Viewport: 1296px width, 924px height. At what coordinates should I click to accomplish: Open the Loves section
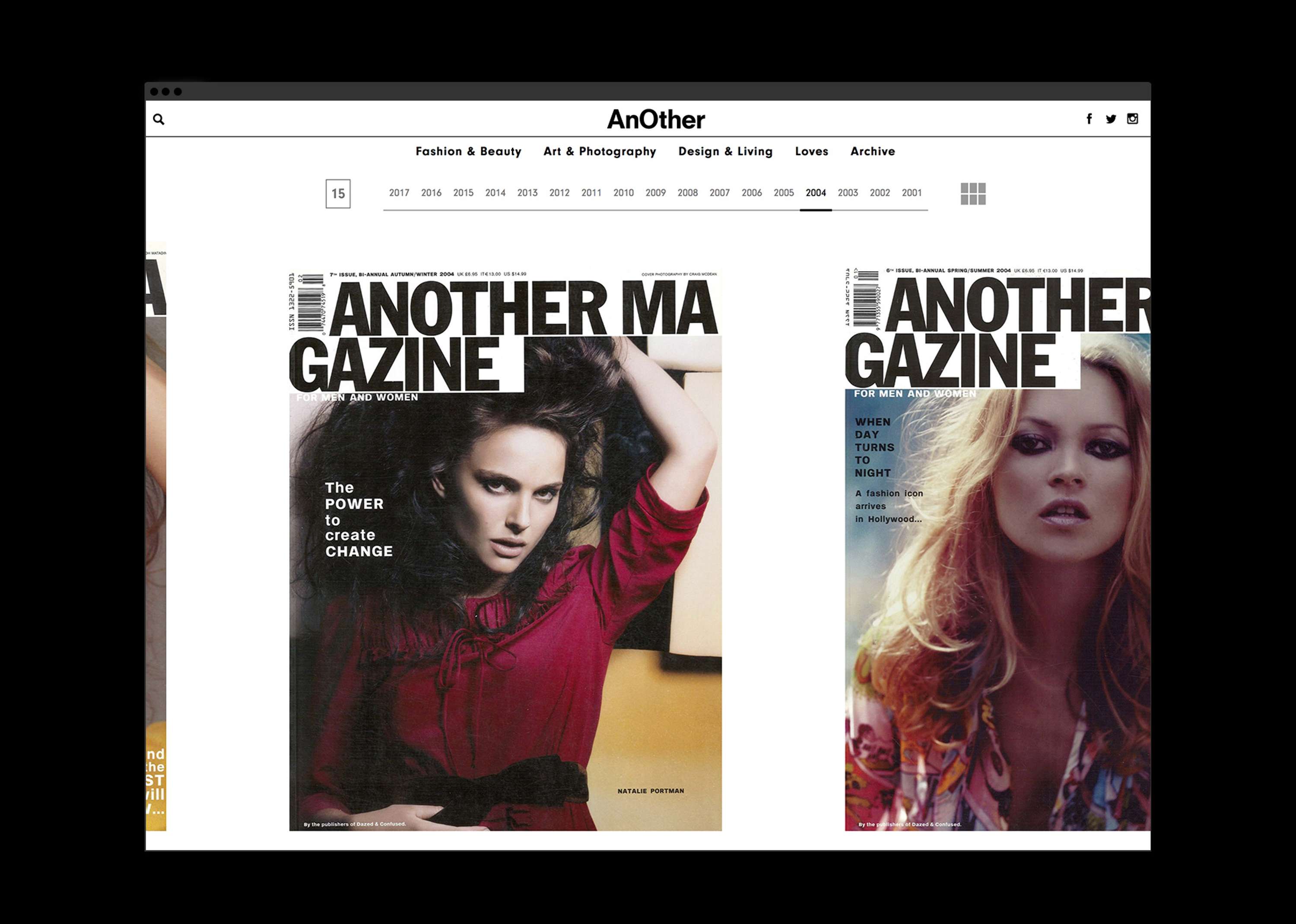812,152
